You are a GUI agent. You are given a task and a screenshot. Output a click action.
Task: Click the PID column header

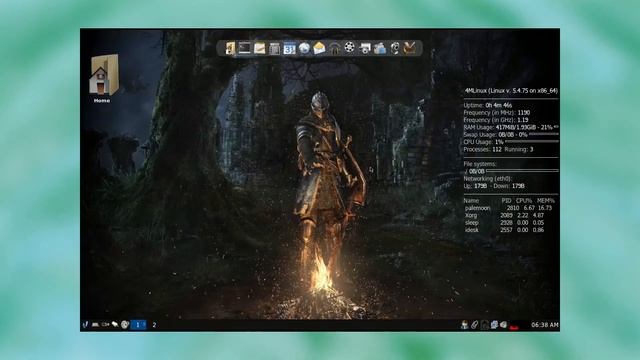click(506, 201)
